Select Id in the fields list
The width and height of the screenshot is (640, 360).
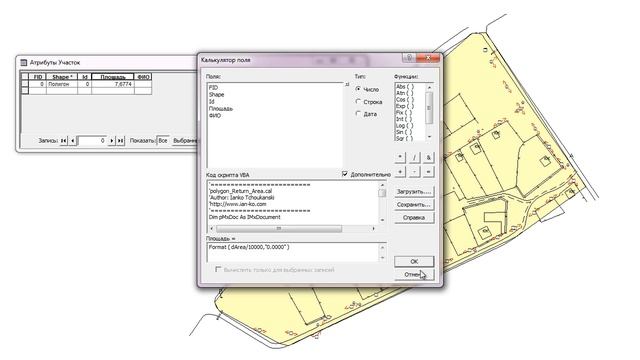211,101
